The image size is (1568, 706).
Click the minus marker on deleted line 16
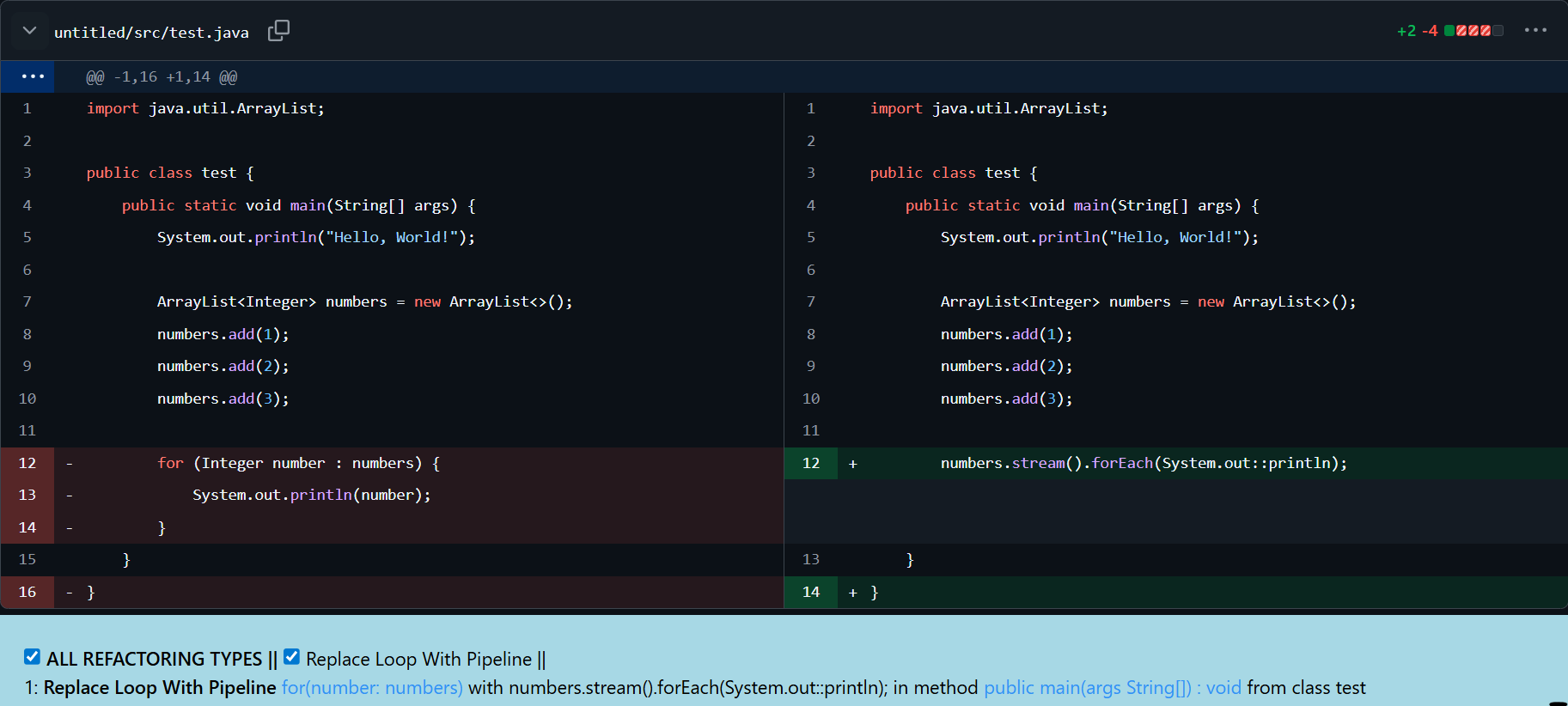click(x=70, y=593)
